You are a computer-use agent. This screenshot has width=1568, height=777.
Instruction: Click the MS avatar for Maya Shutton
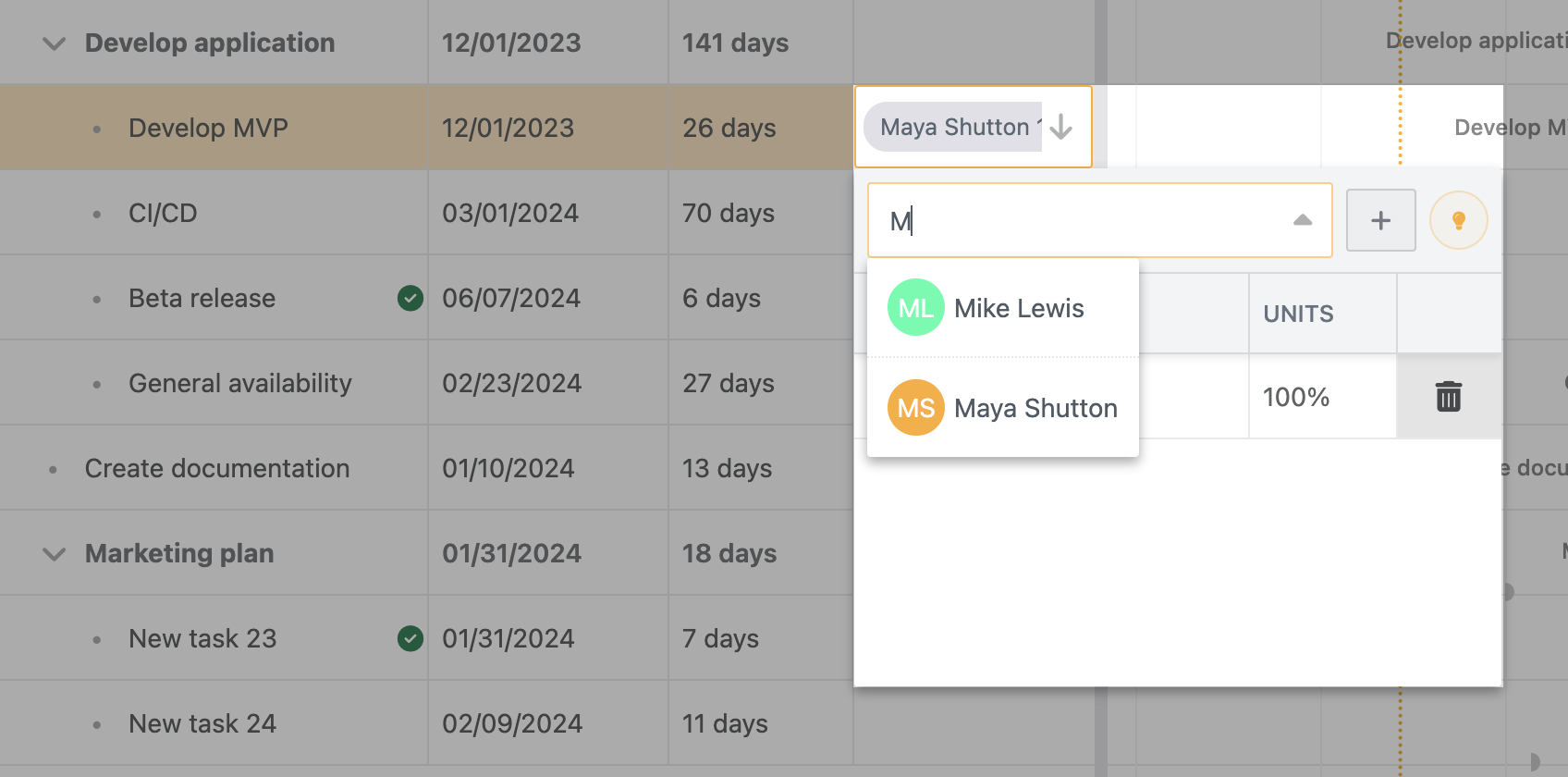coord(915,408)
